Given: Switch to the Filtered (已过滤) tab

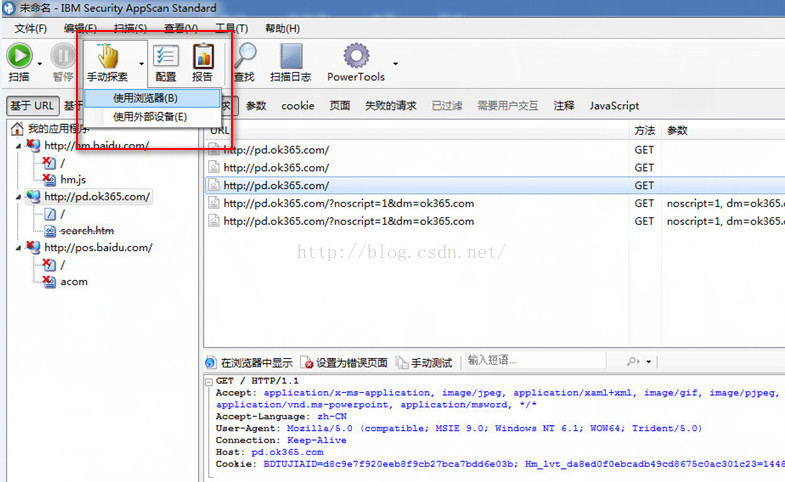Looking at the screenshot, I should coord(447,106).
